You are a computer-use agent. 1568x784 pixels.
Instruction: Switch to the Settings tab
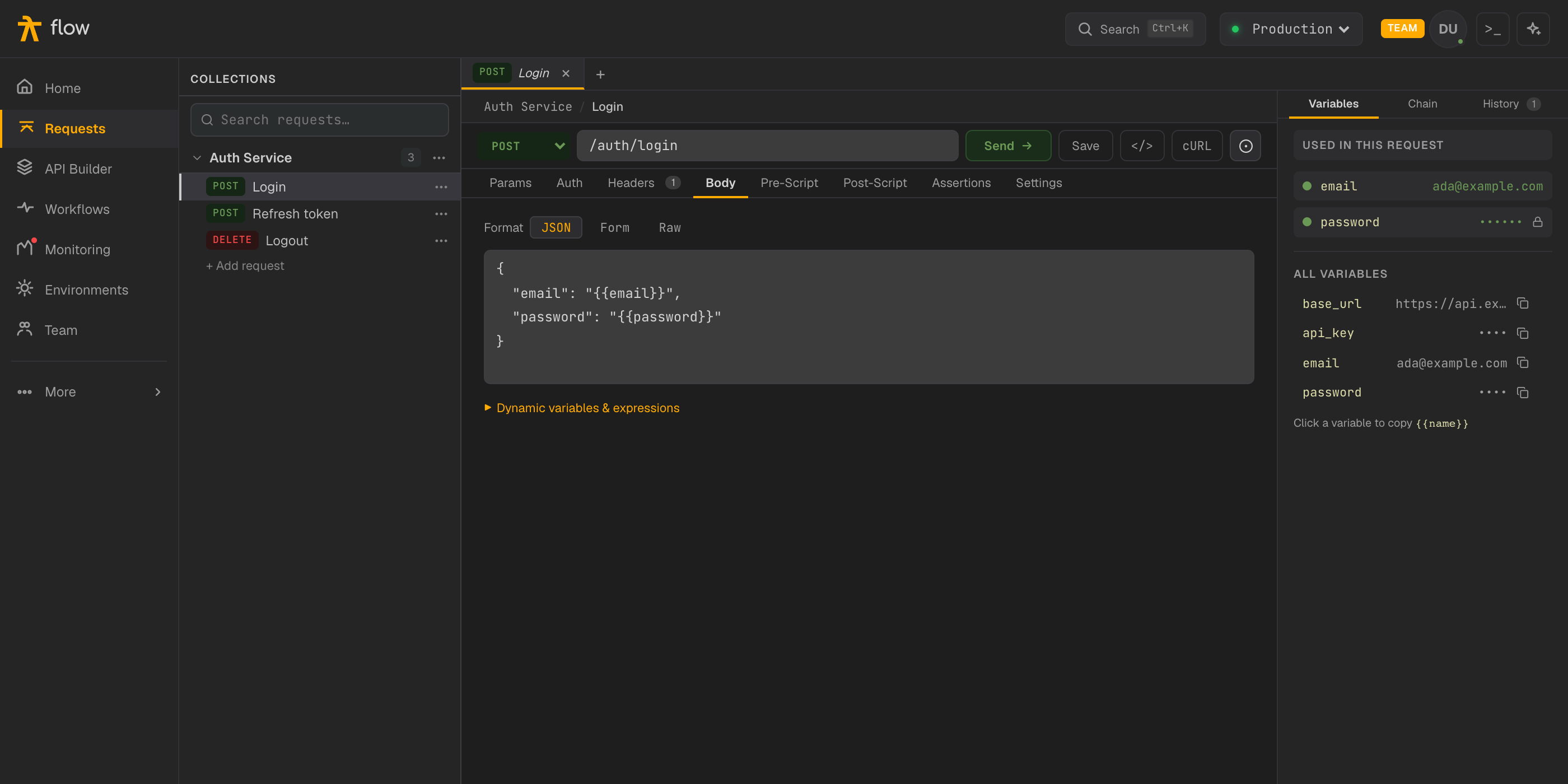1038,183
